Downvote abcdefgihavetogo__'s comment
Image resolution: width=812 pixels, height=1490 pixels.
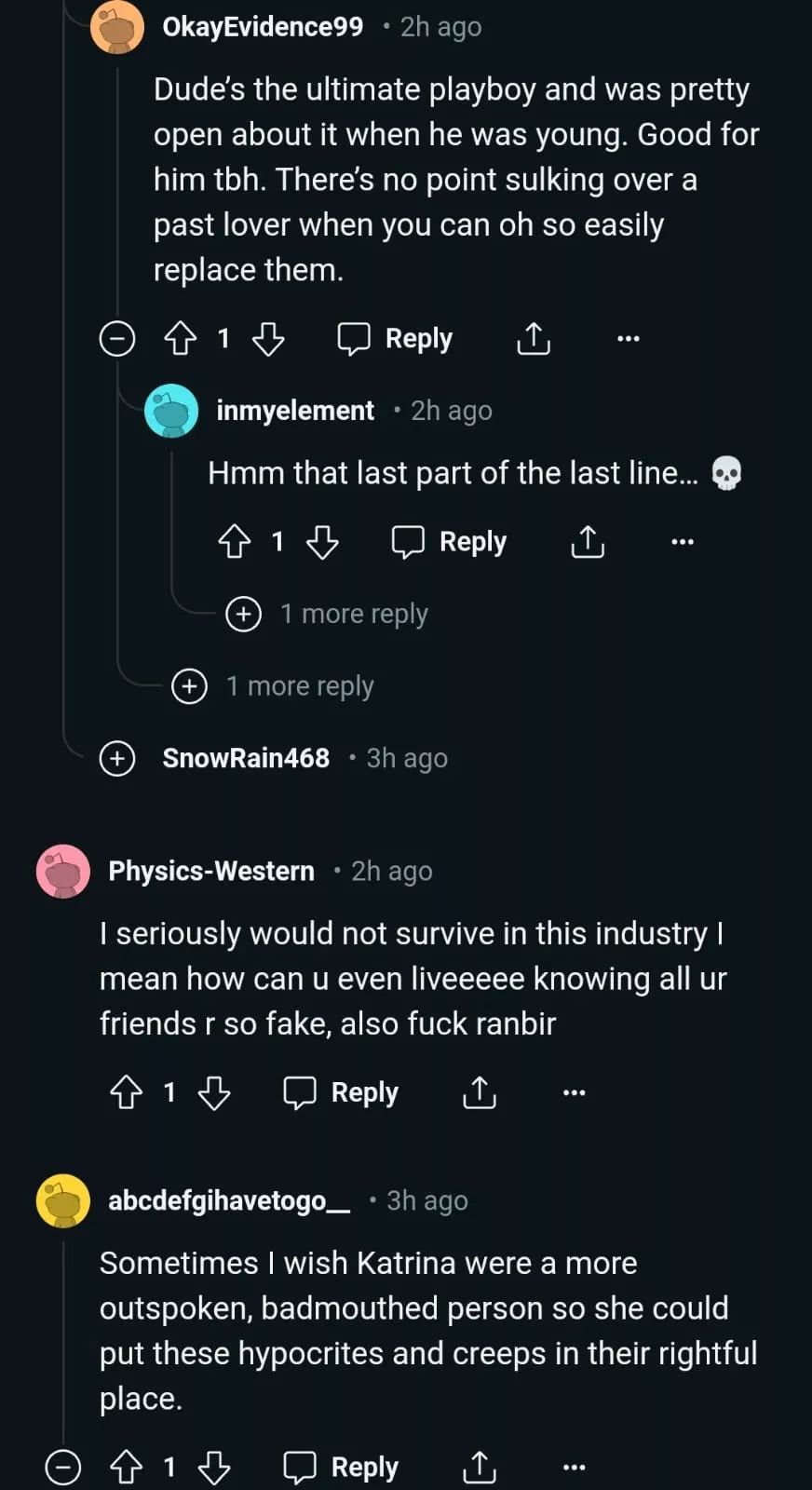(x=214, y=1469)
